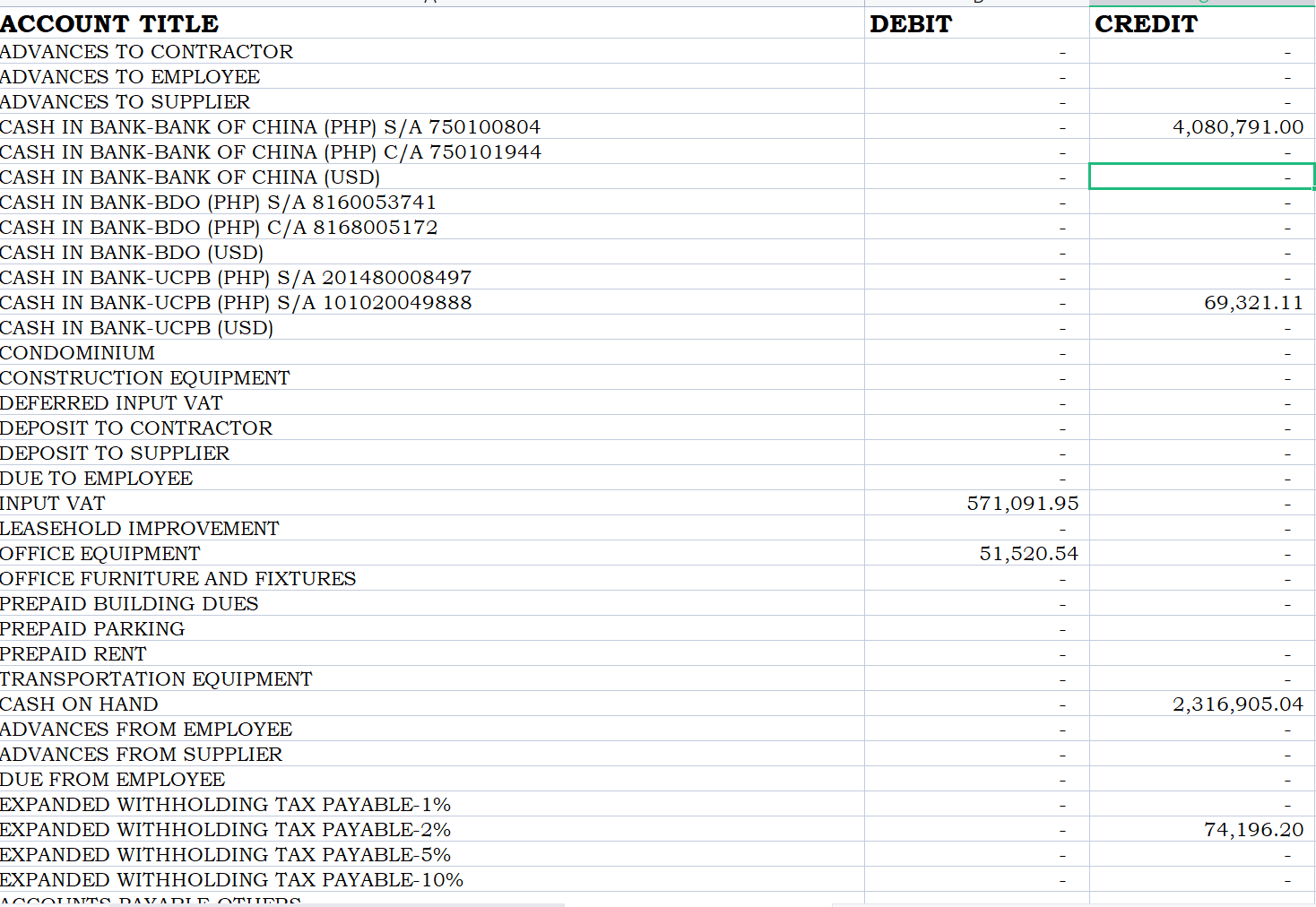The image size is (1316, 907).
Task: Click the credit cell showing 69,321.11
Action: (1202, 302)
